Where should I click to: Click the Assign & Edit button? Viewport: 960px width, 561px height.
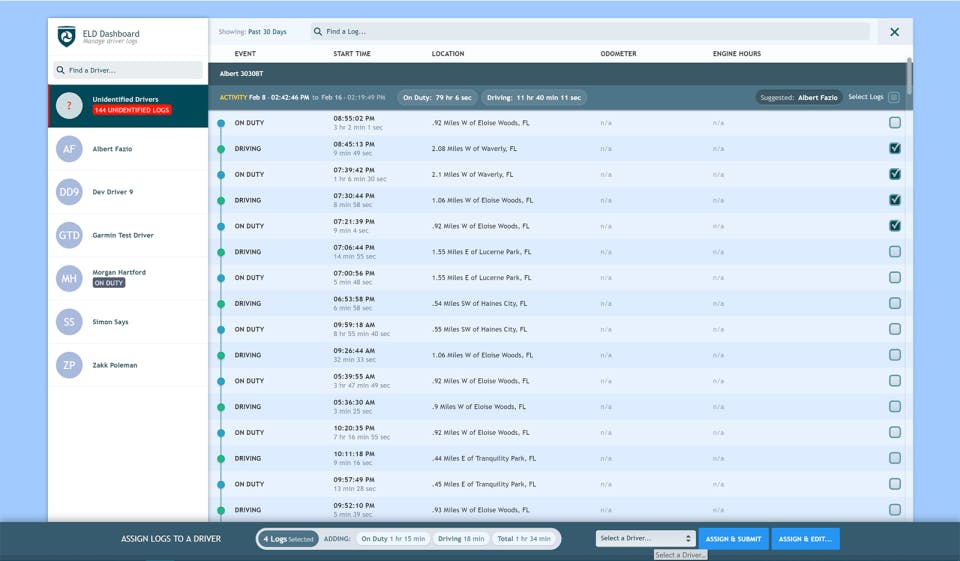click(804, 539)
